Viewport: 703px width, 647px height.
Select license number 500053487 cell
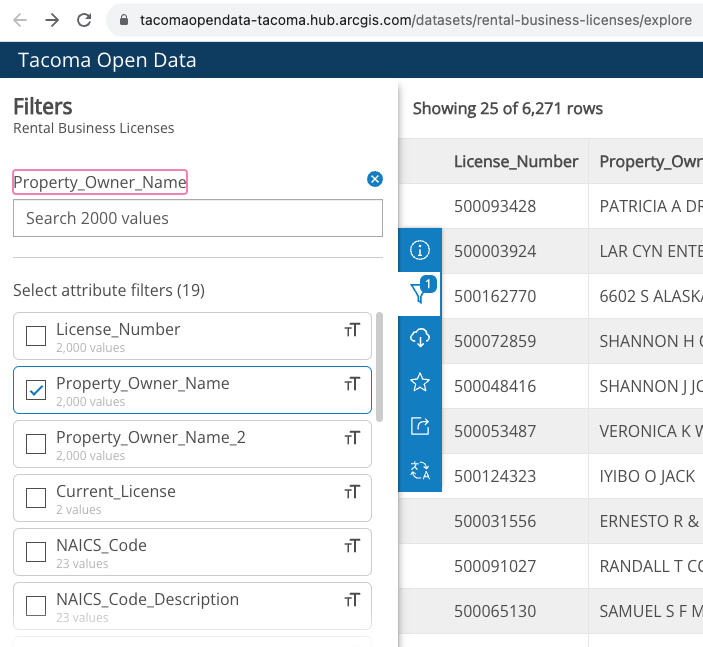pyautogui.click(x=495, y=431)
